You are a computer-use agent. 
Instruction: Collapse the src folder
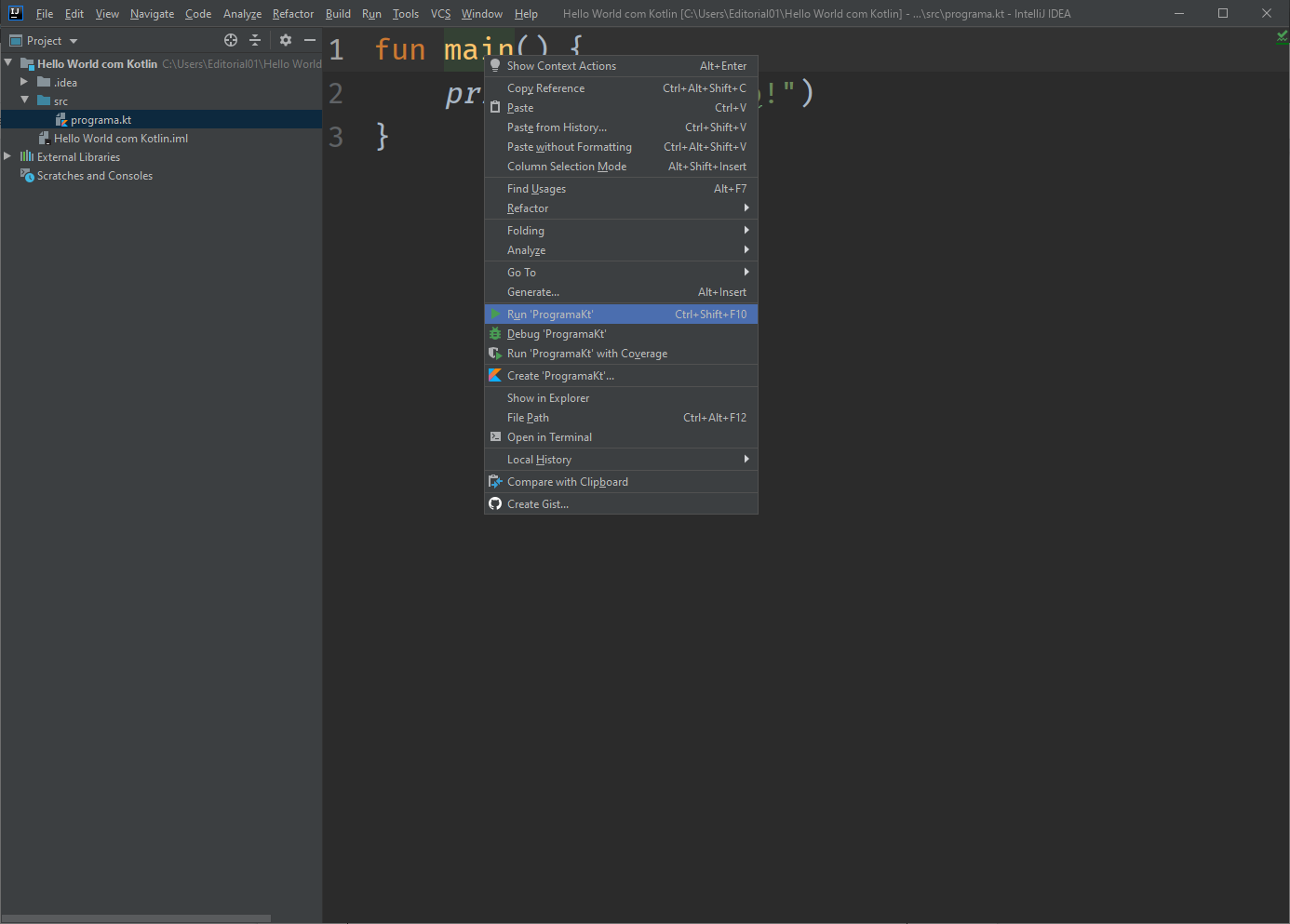point(24,100)
